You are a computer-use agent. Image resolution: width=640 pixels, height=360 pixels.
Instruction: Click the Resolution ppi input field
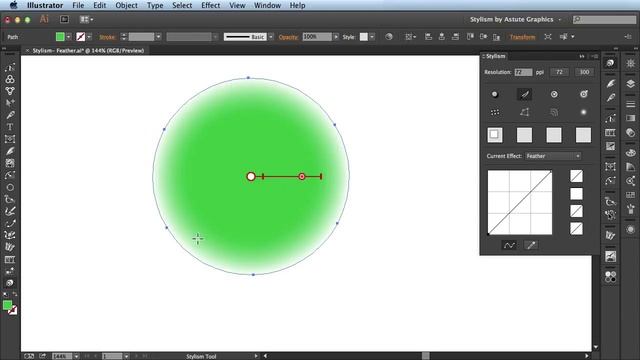(x=523, y=72)
